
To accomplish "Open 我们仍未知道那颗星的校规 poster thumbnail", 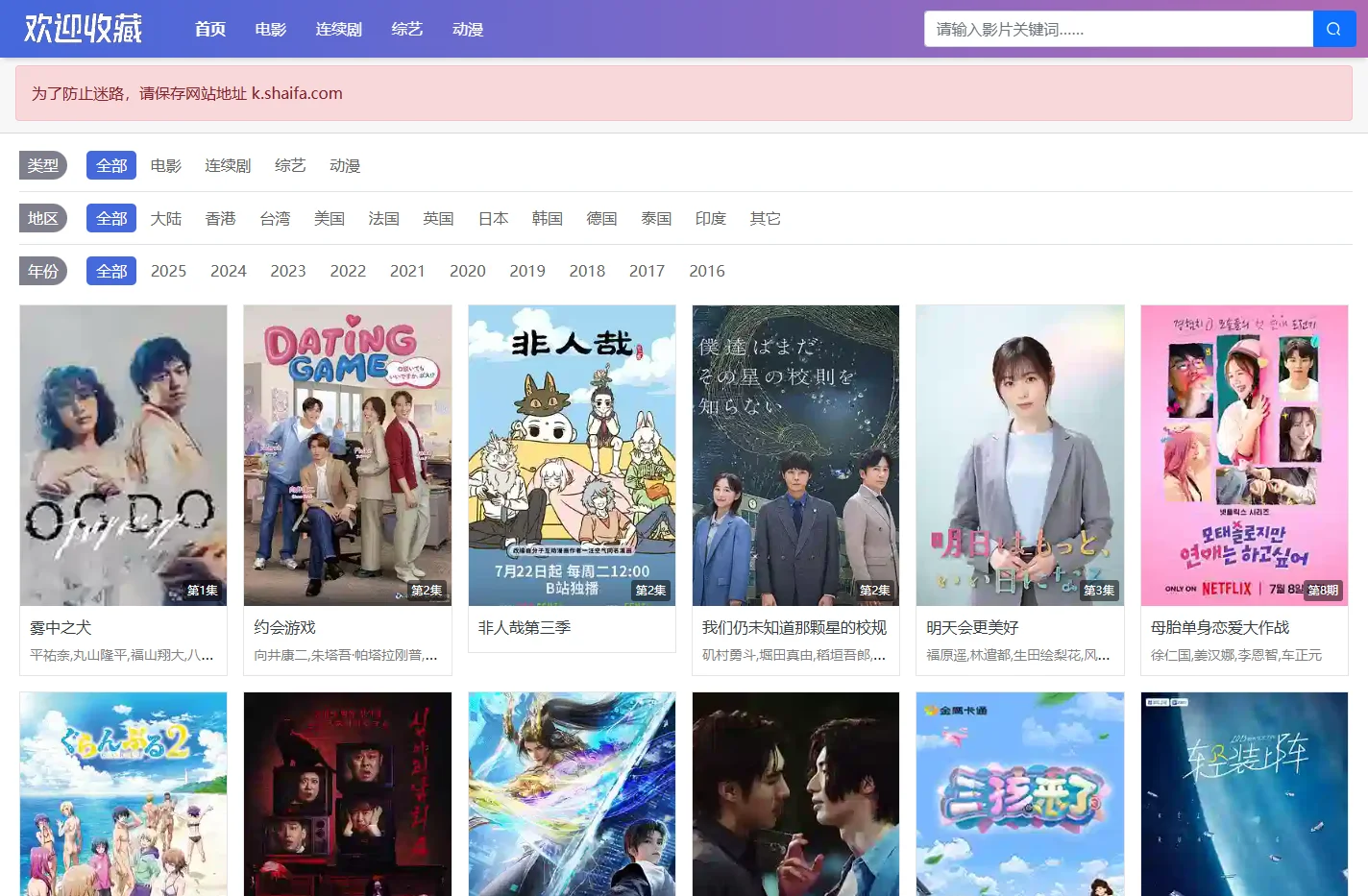I will [x=795, y=455].
